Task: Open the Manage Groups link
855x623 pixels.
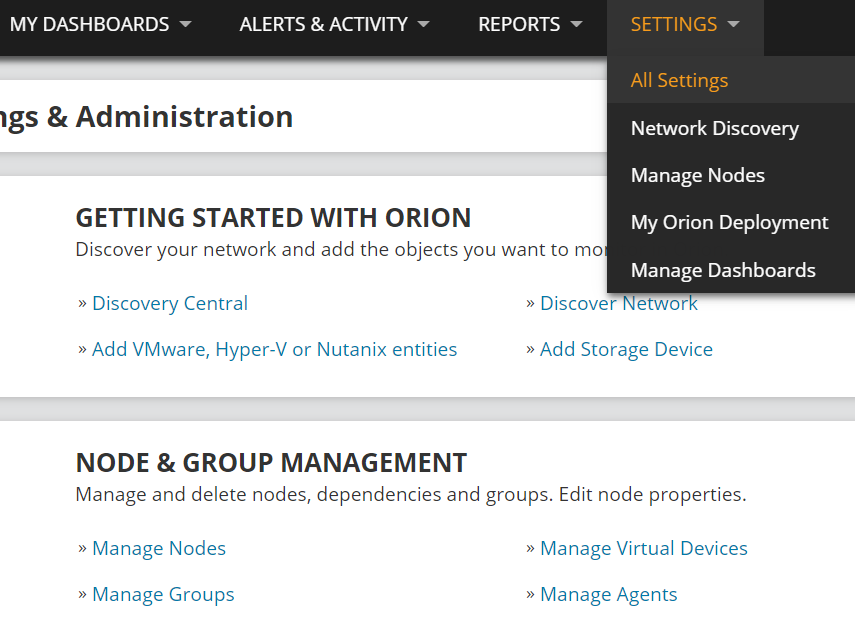Action: [163, 595]
